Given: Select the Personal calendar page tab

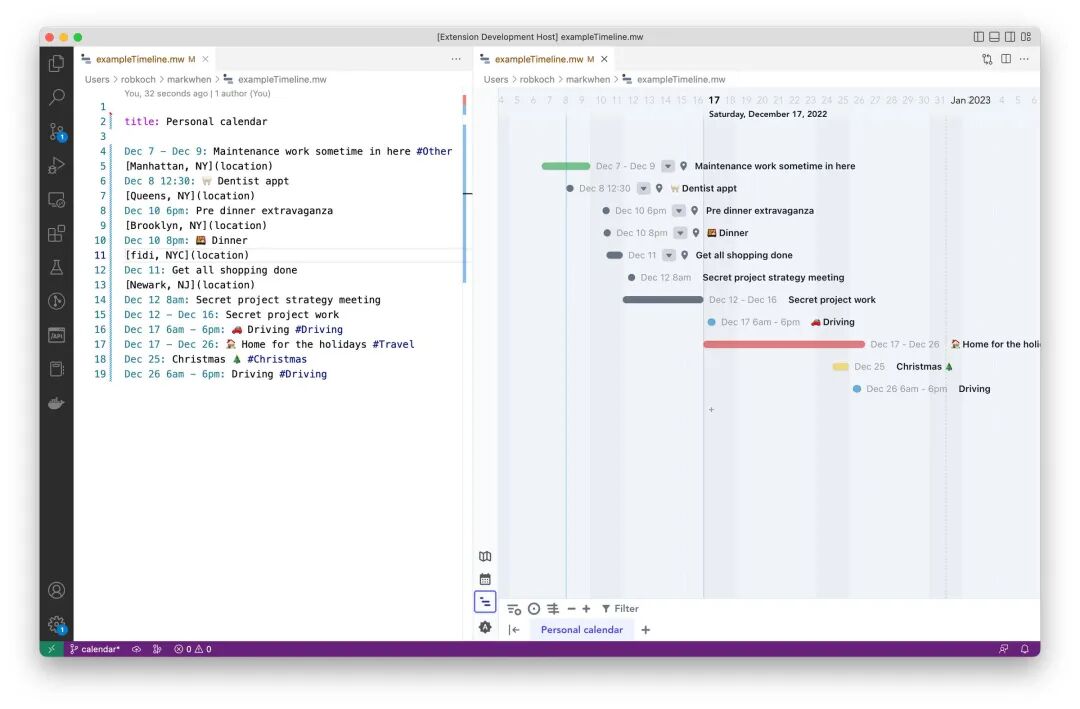Looking at the screenshot, I should tap(581, 630).
